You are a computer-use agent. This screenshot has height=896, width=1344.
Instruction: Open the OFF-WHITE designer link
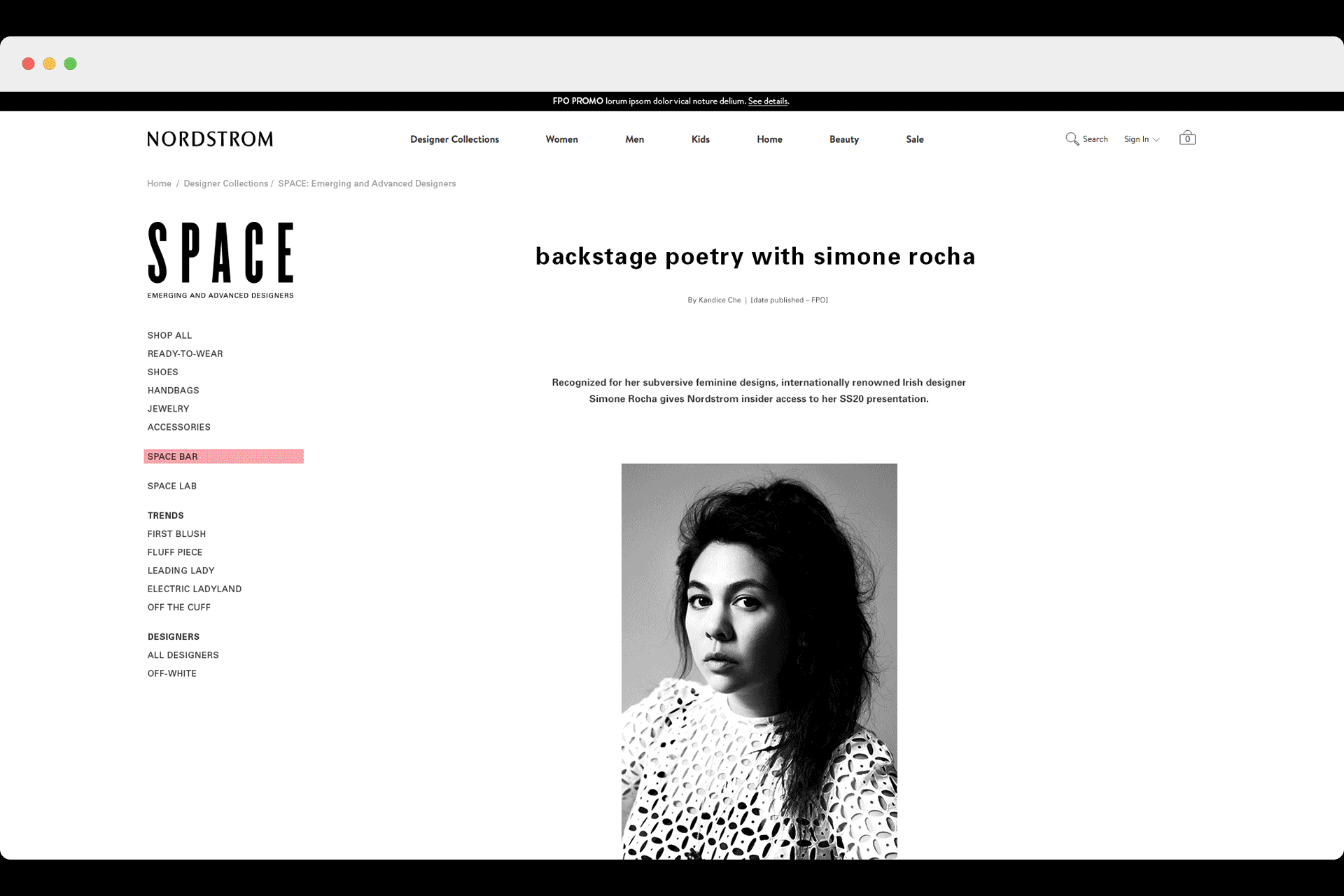click(x=171, y=673)
